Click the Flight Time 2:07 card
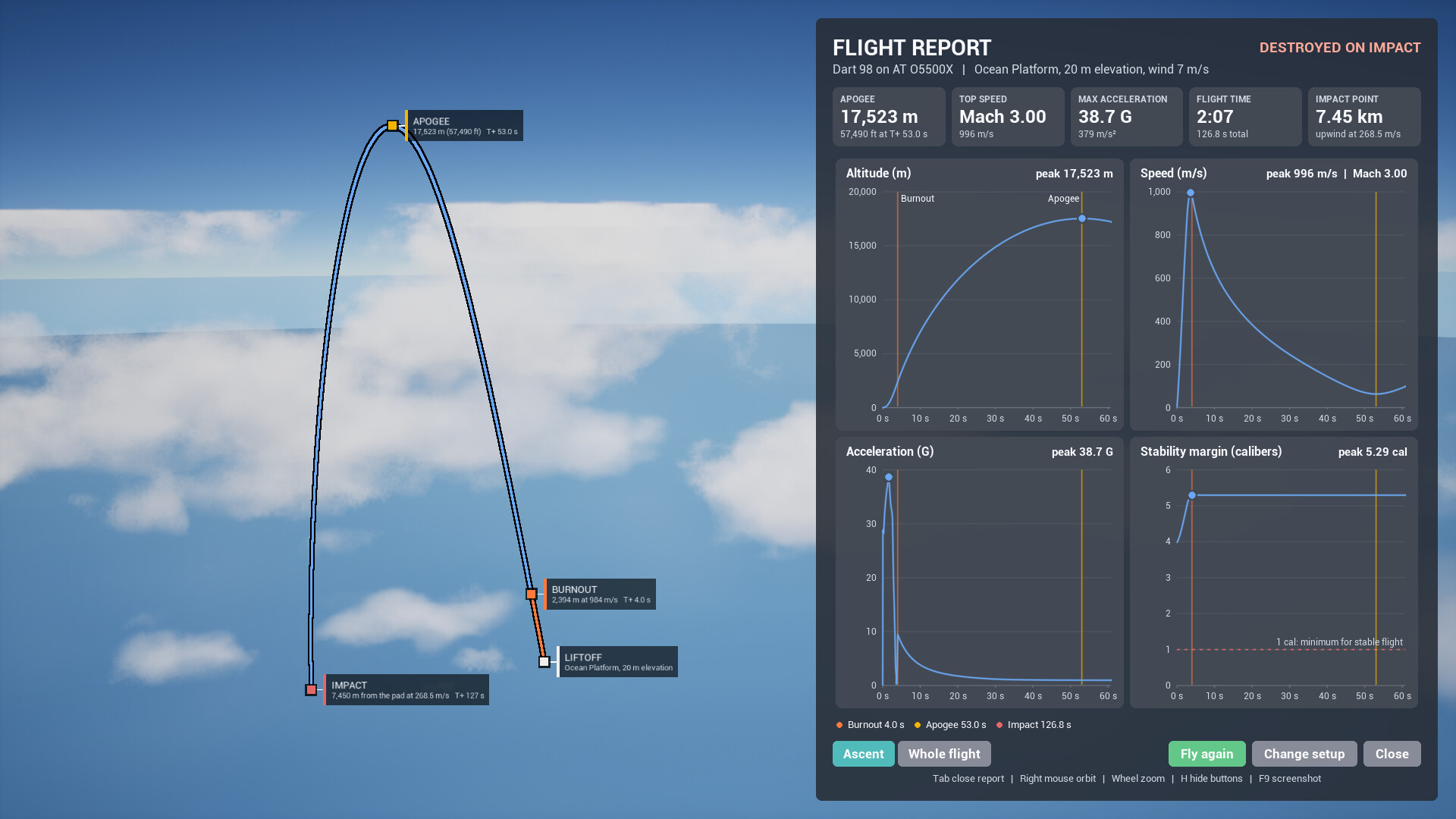1456x819 pixels. click(x=1245, y=117)
